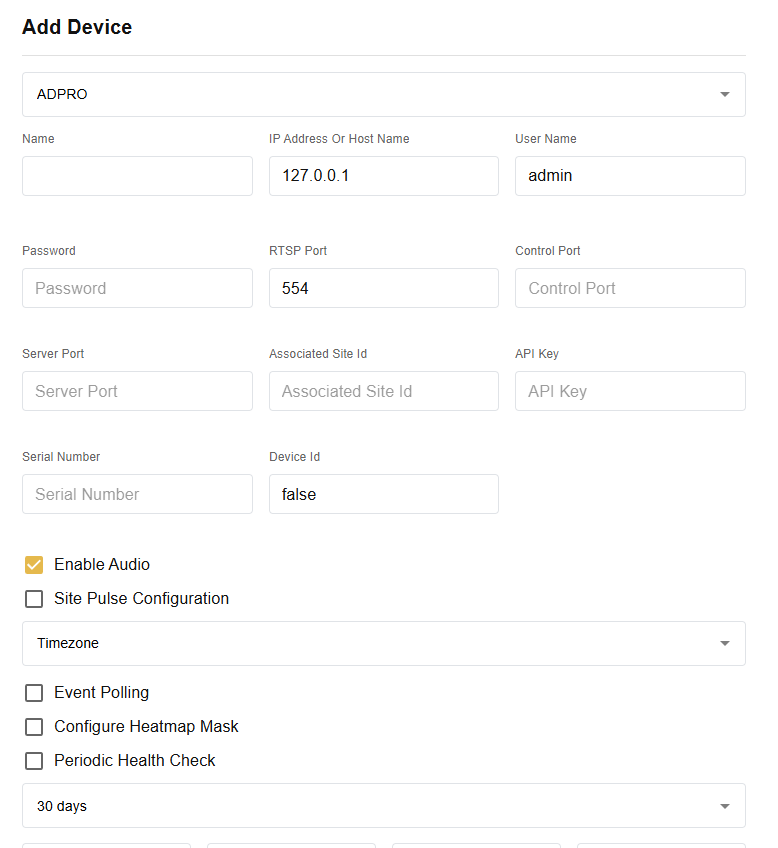Focus the RTSP Port field showing 554

click(383, 288)
